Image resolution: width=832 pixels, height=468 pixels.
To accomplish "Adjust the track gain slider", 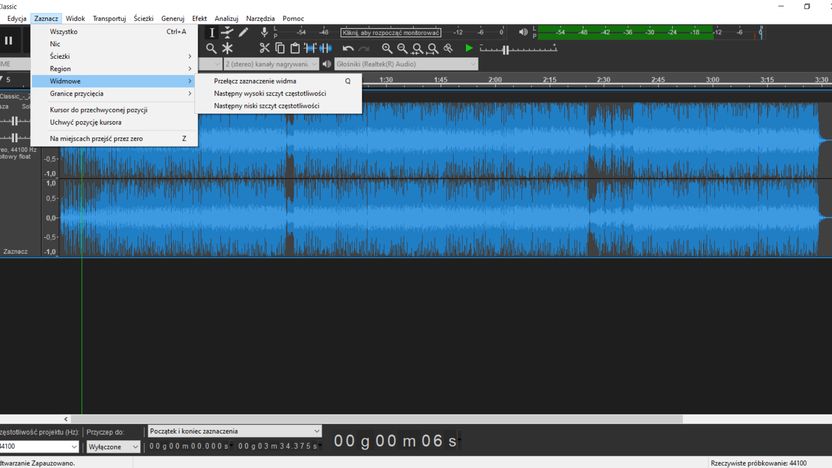I will point(14,121).
